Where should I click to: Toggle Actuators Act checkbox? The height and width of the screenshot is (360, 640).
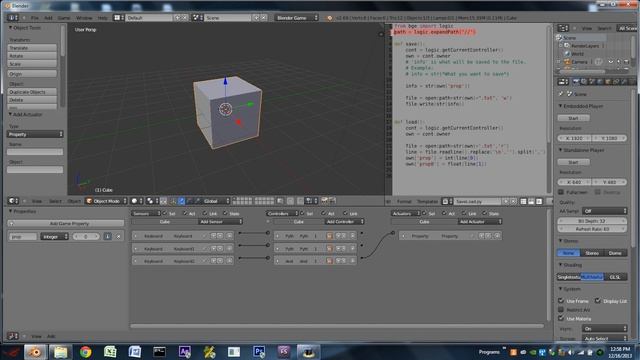(444, 213)
